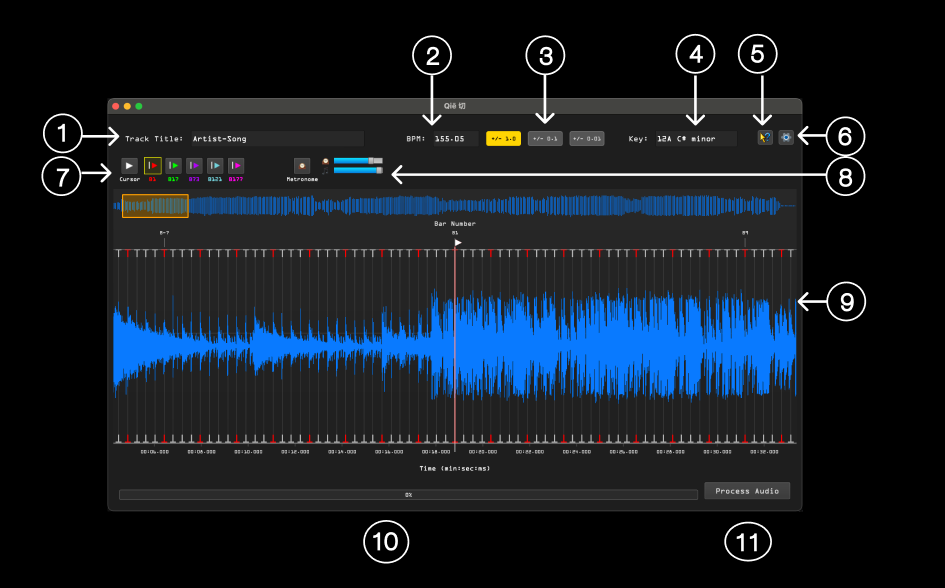Play from the purple B73 marker
Viewport: 945px width, 588px height.
click(194, 165)
